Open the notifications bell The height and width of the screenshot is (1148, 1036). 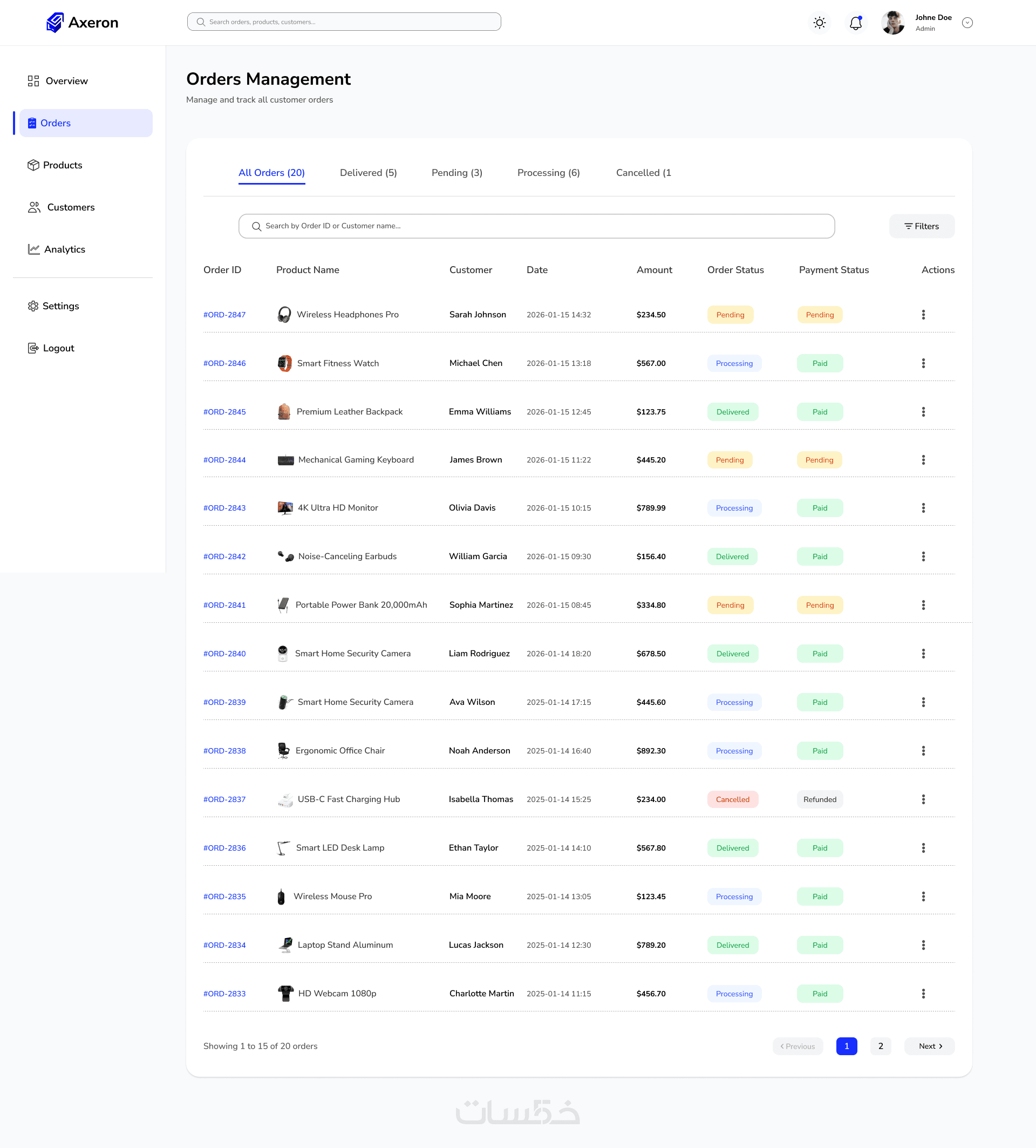point(855,23)
